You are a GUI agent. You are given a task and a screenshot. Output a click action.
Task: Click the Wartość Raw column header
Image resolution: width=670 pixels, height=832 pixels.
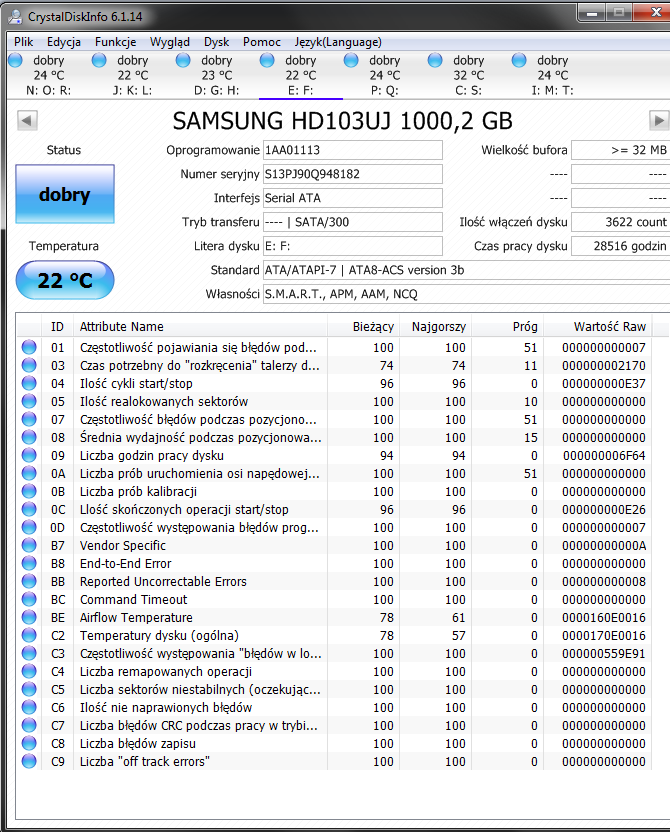pyautogui.click(x=598, y=326)
